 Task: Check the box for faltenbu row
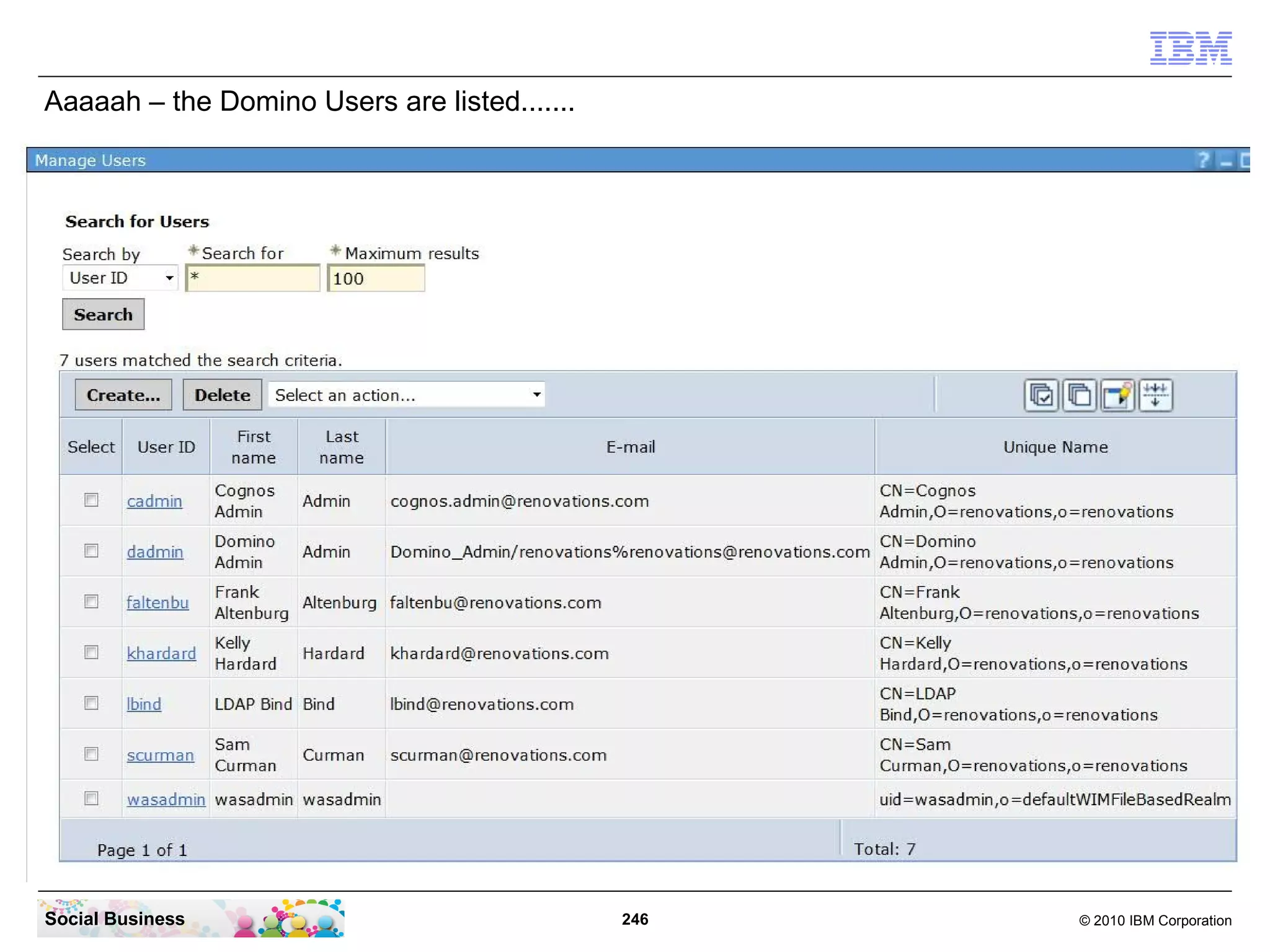click(x=91, y=601)
